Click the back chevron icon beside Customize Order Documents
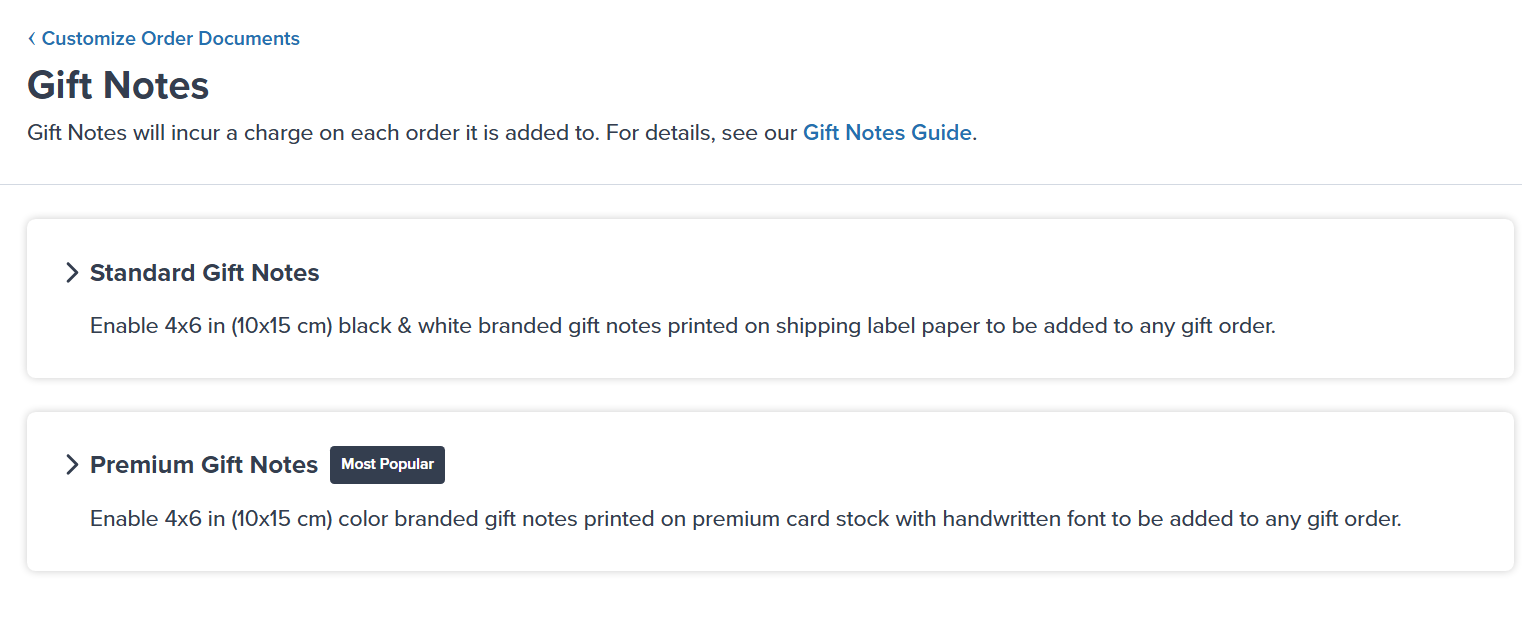Image resolution: width=1522 pixels, height=627 pixels. point(31,38)
